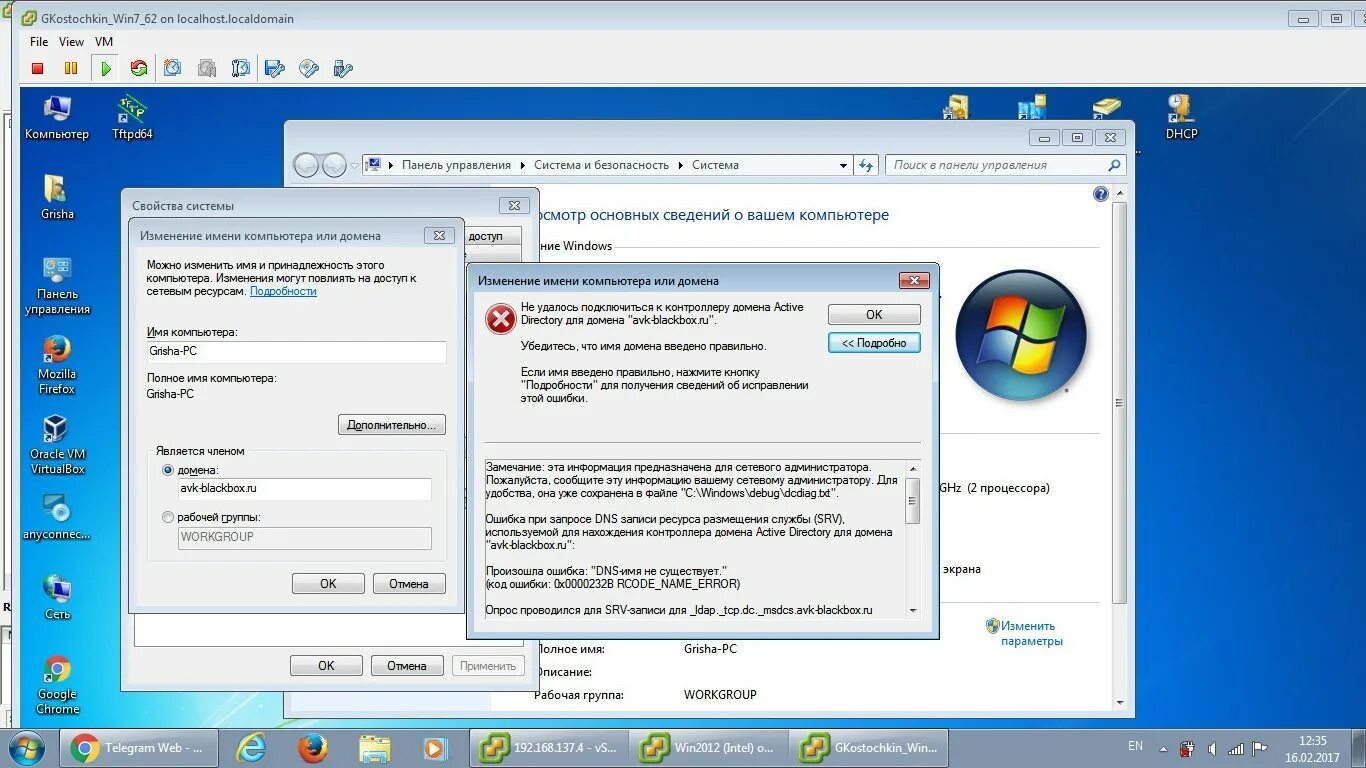Click down arrow of error details scrollbar
1366x768 pixels.
coord(913,610)
